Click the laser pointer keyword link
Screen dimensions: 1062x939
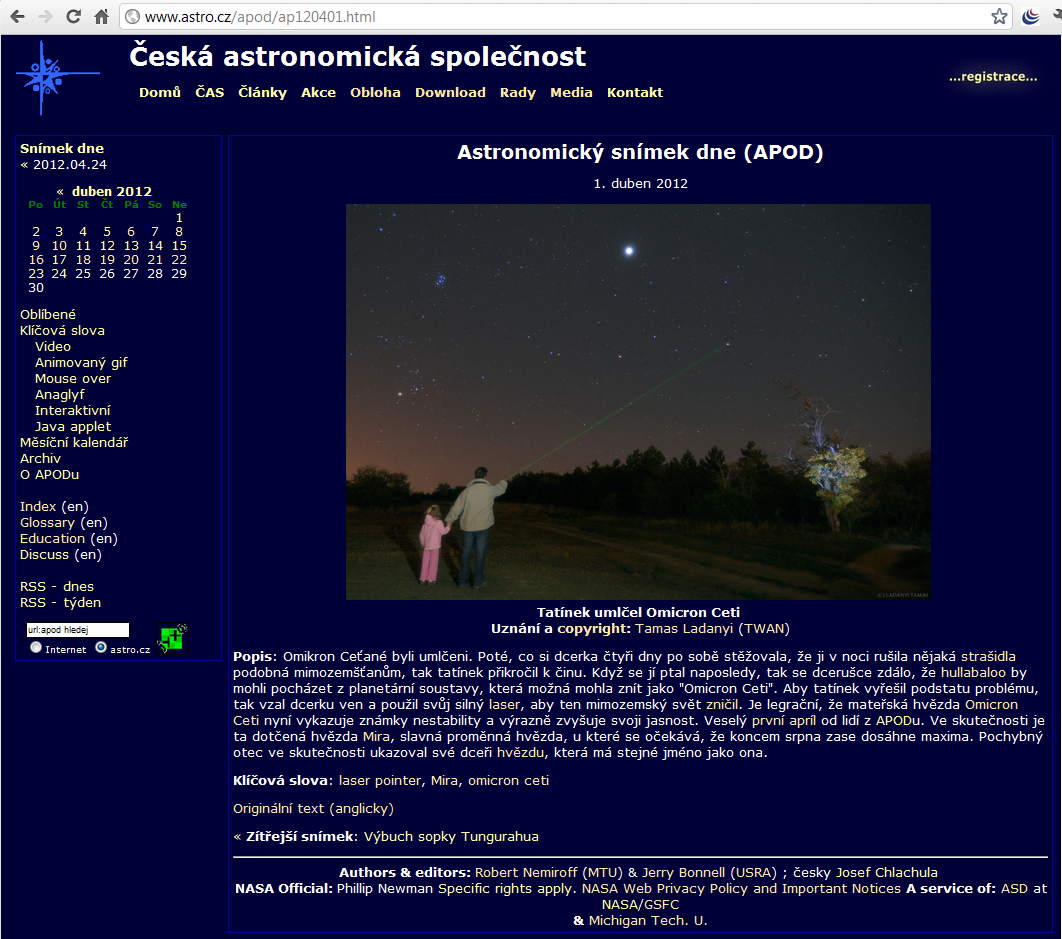coord(380,780)
